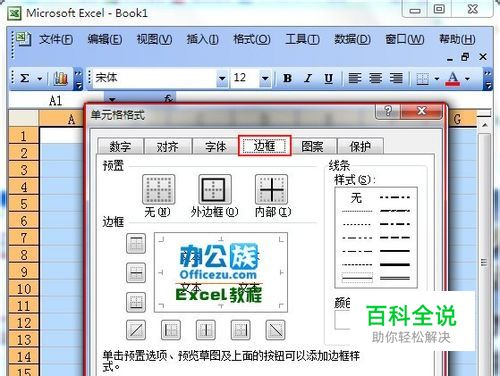Toggle the left border button
The image size is (500, 376).
171,330
